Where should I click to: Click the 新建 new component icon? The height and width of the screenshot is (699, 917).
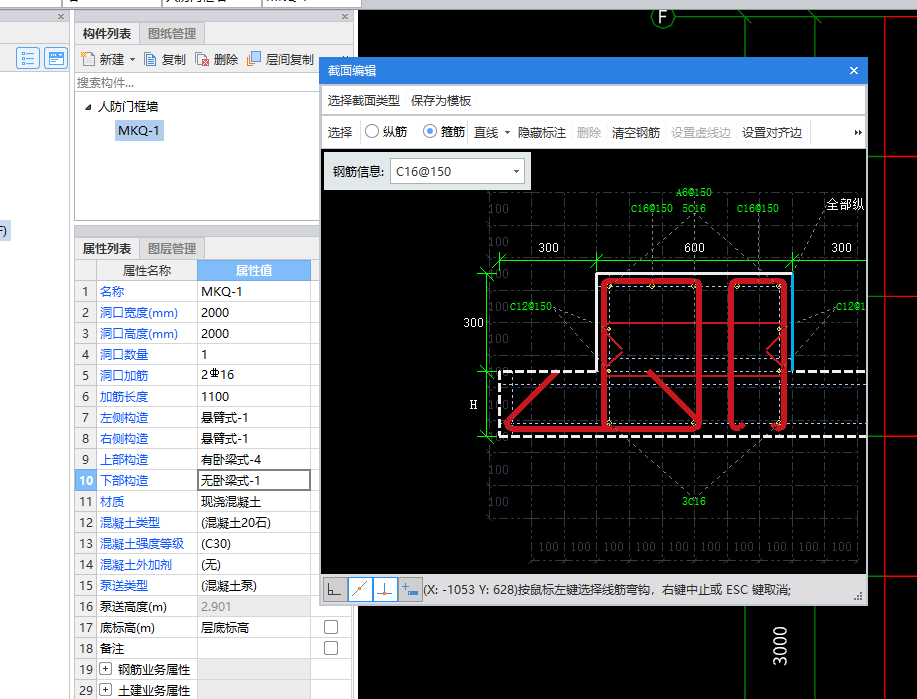[x=88, y=59]
